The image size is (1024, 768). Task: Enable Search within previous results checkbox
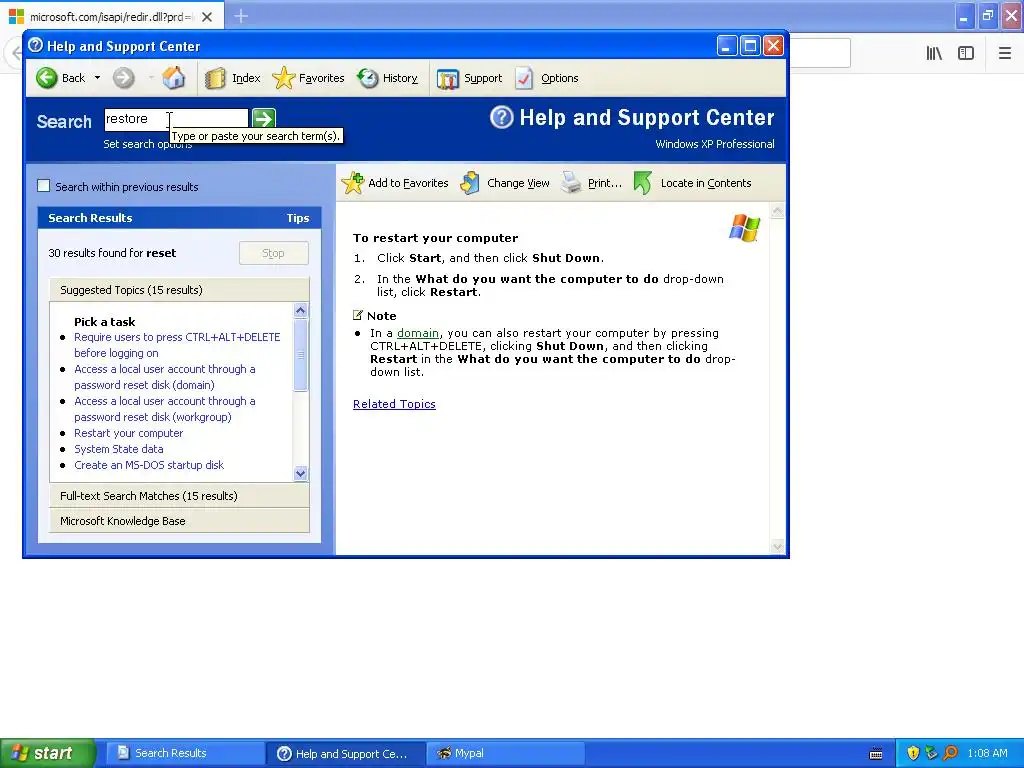pyautogui.click(x=44, y=186)
